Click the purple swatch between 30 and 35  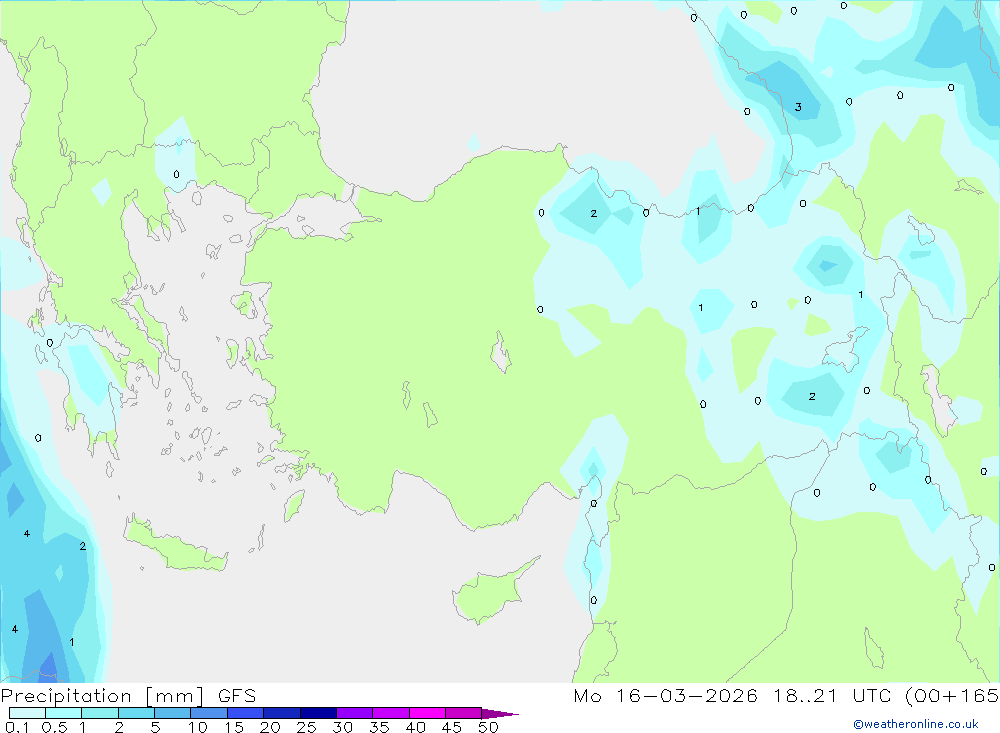click(354, 713)
